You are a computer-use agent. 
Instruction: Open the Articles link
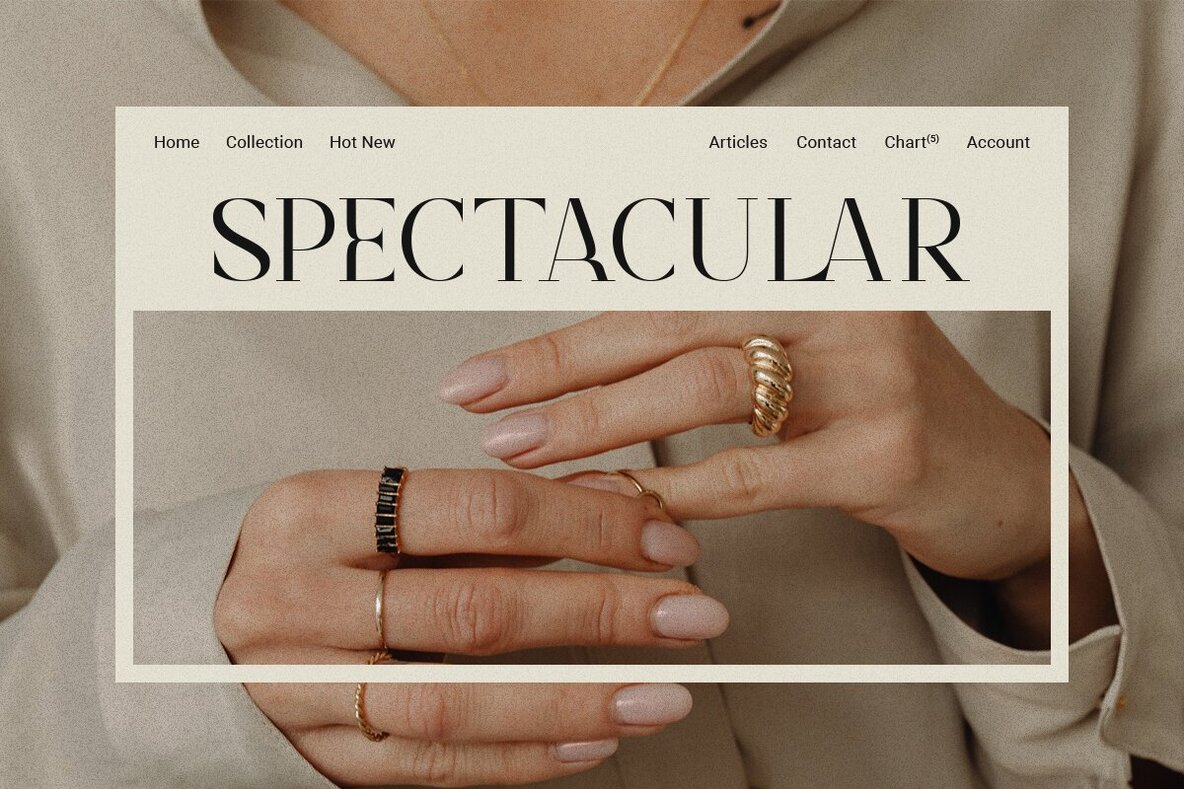click(x=738, y=142)
